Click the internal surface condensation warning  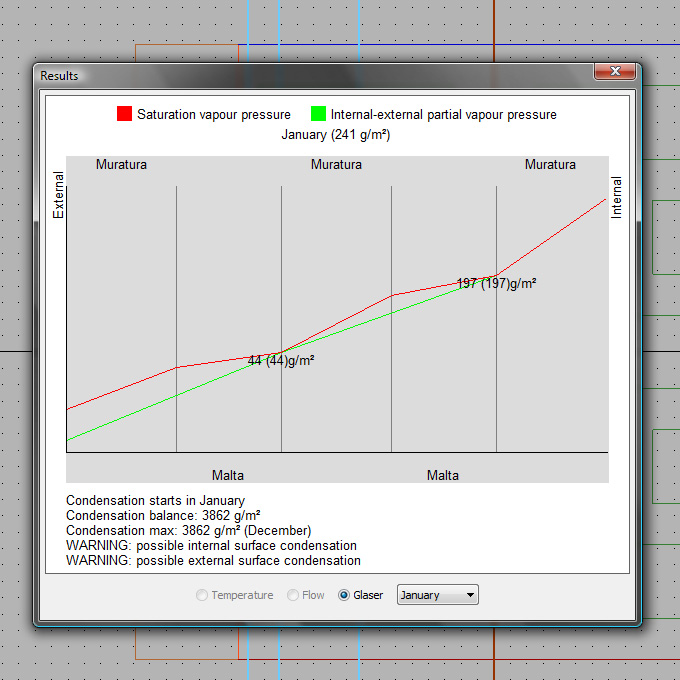(211, 546)
